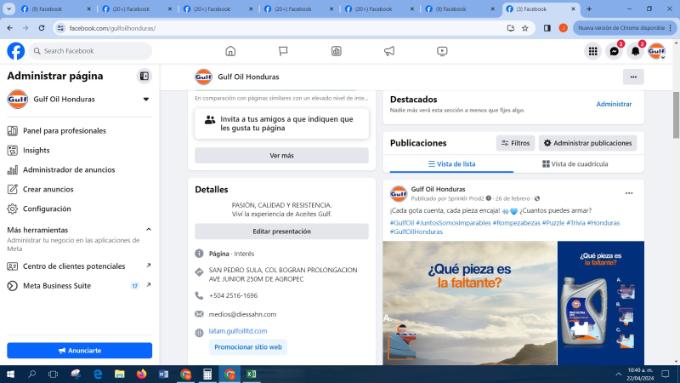Open Microsoft Edge from the taskbar
This screenshot has width=680, height=383.
pyautogui.click(x=98, y=374)
